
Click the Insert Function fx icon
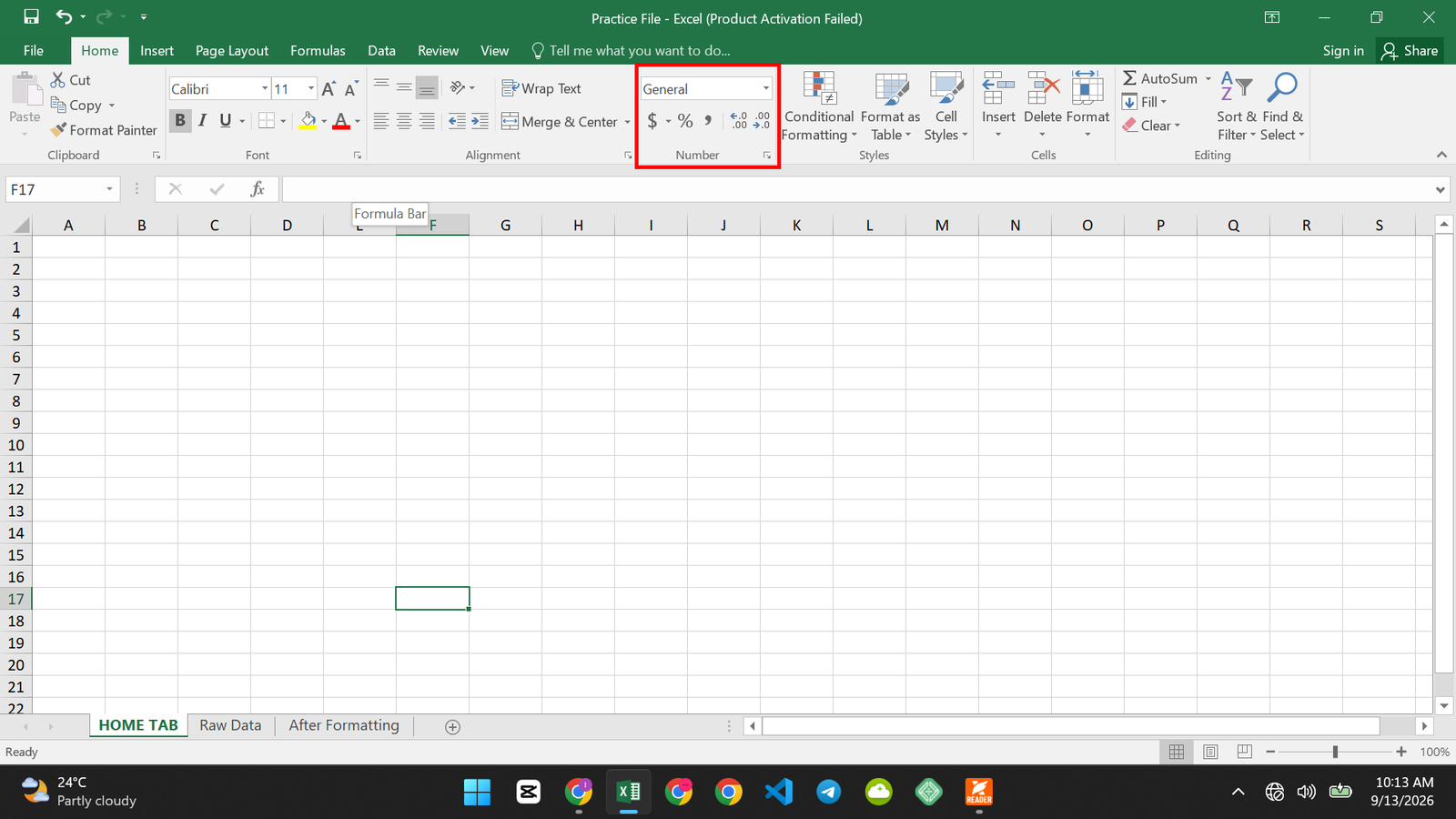pos(258,189)
